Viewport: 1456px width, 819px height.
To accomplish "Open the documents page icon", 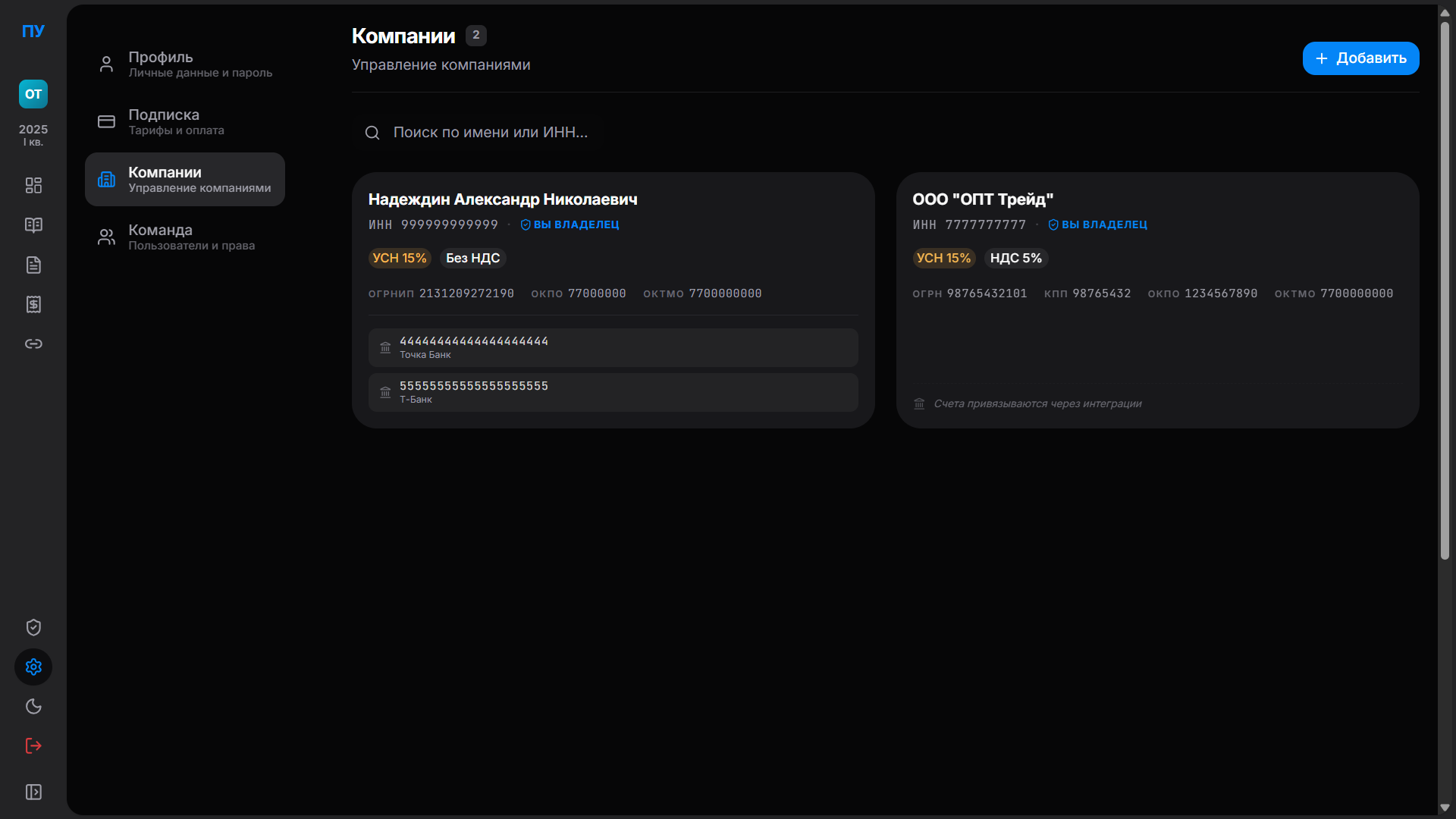I will [33, 265].
